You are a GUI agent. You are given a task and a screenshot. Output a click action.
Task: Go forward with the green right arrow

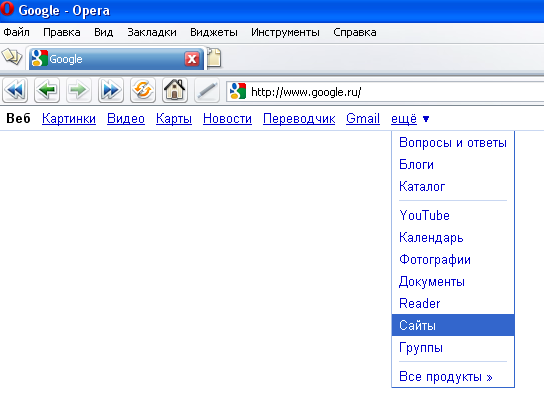79,91
